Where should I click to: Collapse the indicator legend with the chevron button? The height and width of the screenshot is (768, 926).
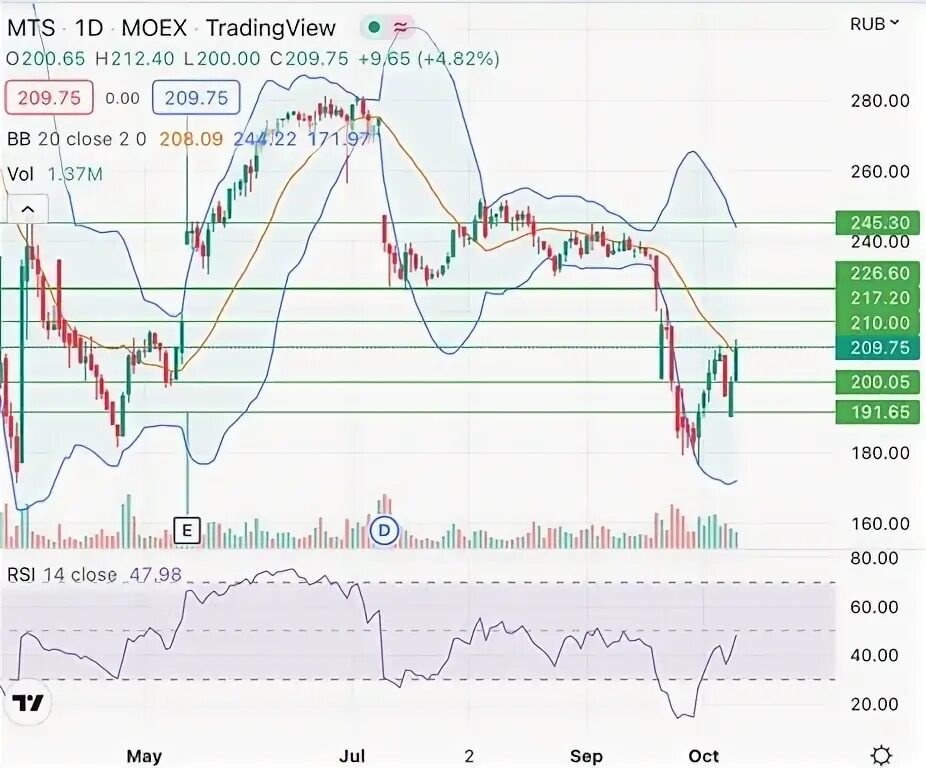[x=28, y=209]
